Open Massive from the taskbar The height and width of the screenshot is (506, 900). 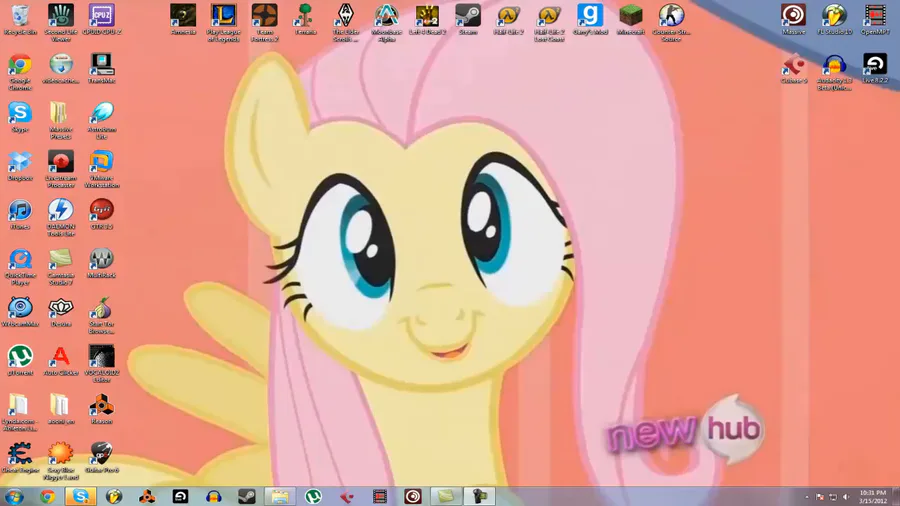[x=413, y=496]
